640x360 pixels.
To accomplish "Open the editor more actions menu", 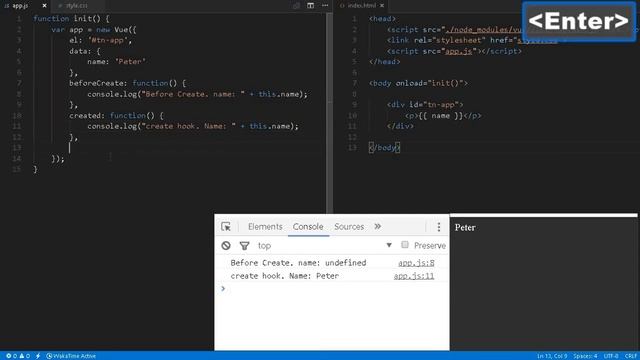I will pos(325,5).
